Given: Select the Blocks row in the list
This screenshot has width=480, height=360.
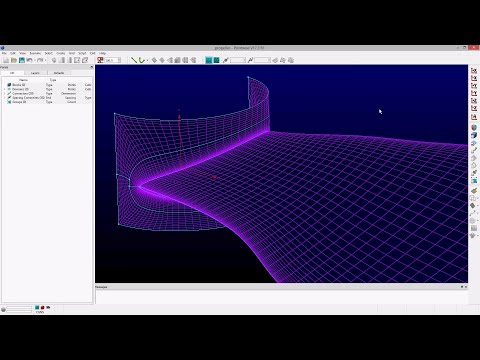Looking at the screenshot, I should pos(47,85).
